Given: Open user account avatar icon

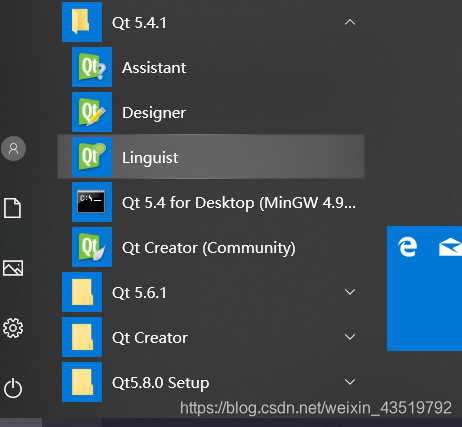Looking at the screenshot, I should click(14, 148).
